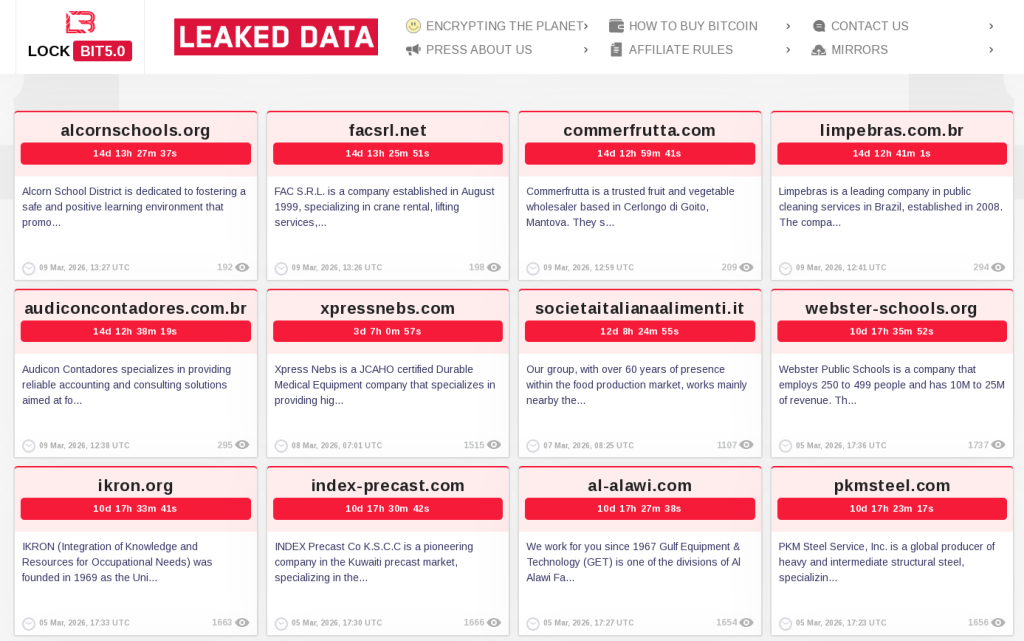Open the commerfrutta.com title link

click(639, 130)
